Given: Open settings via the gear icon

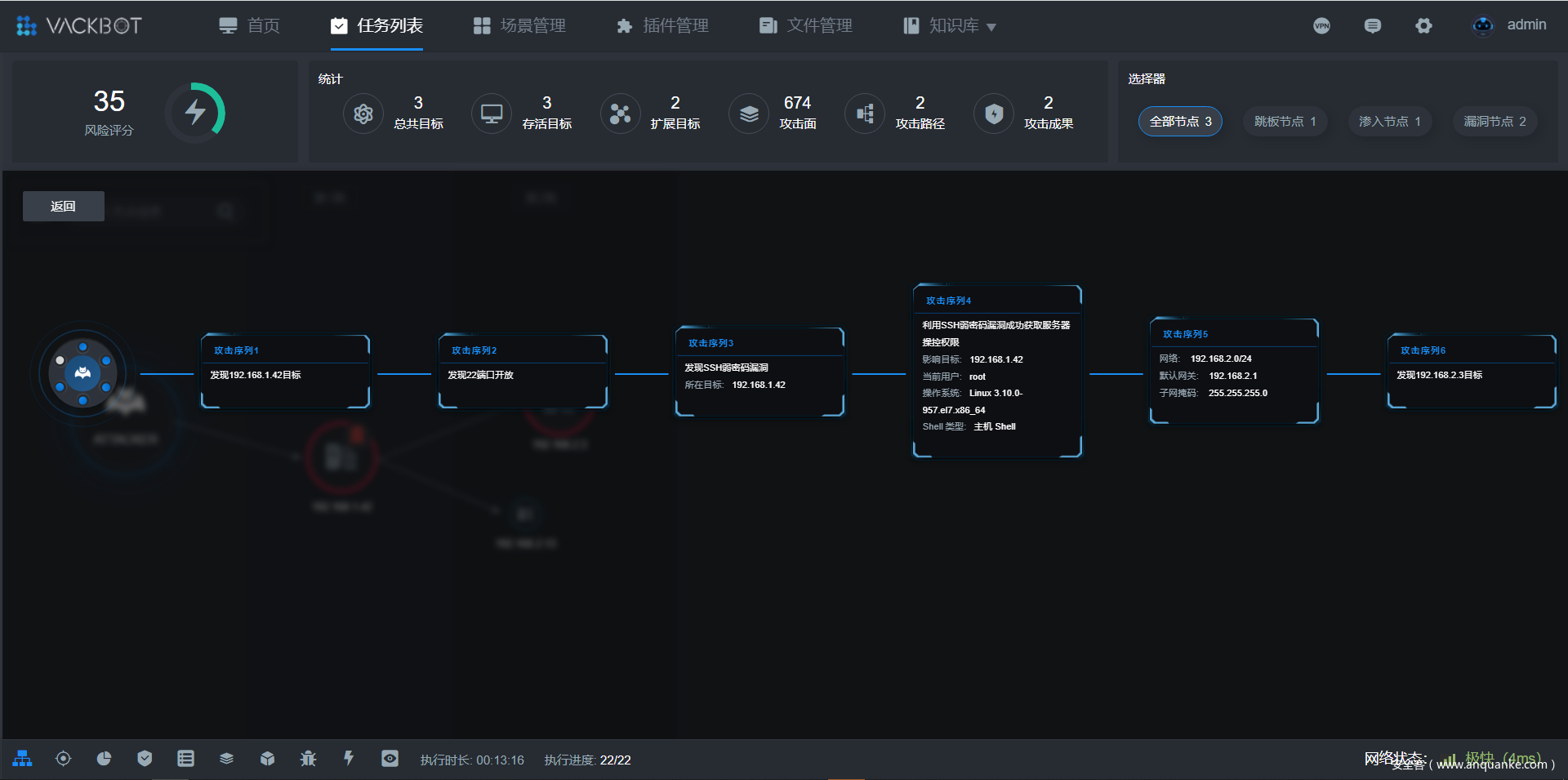Looking at the screenshot, I should (x=1423, y=26).
